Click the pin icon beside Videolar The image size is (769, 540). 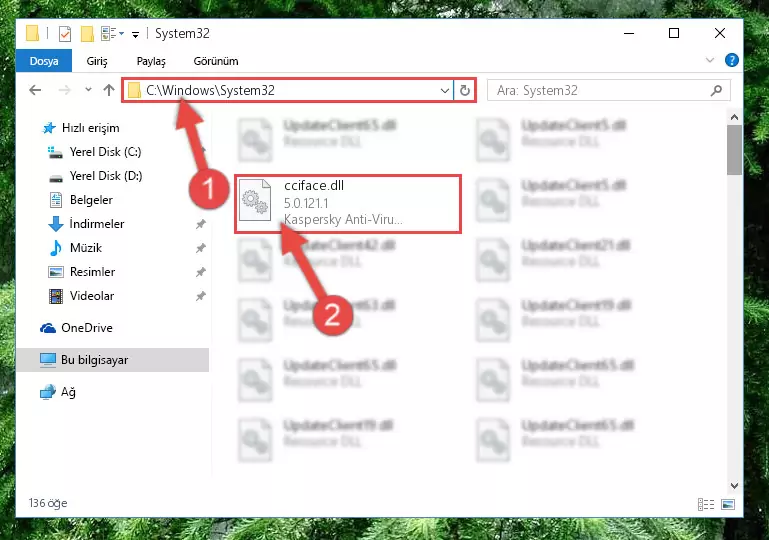(x=201, y=296)
